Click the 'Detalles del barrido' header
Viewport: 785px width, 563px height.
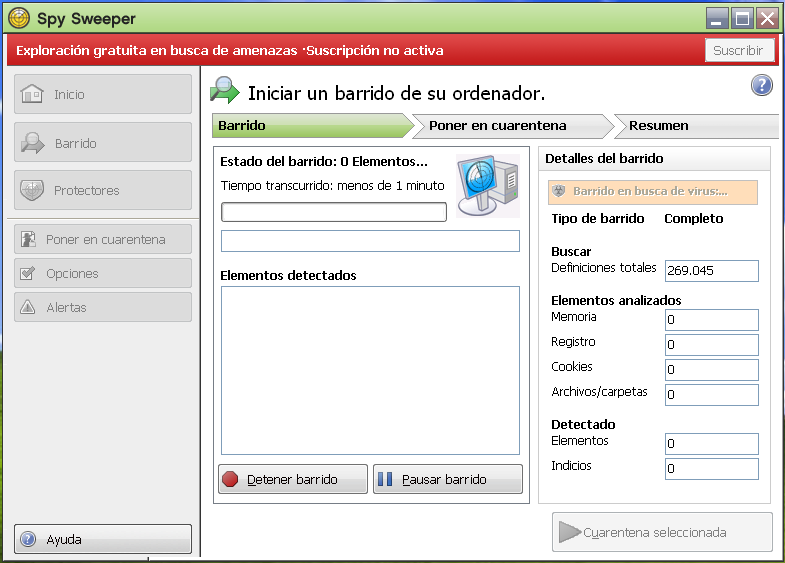point(654,159)
